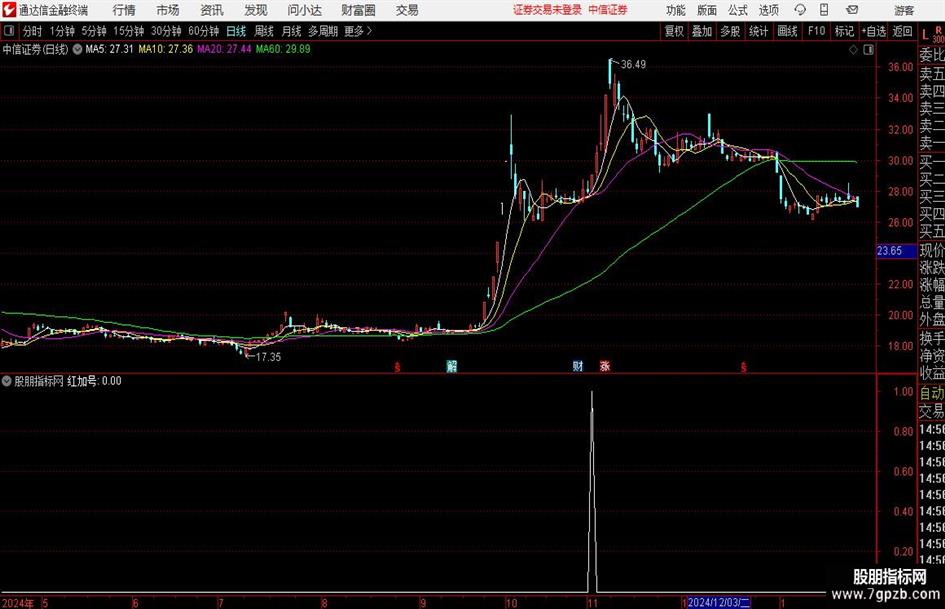
Task: Open the 功能 menu
Action: click(676, 10)
